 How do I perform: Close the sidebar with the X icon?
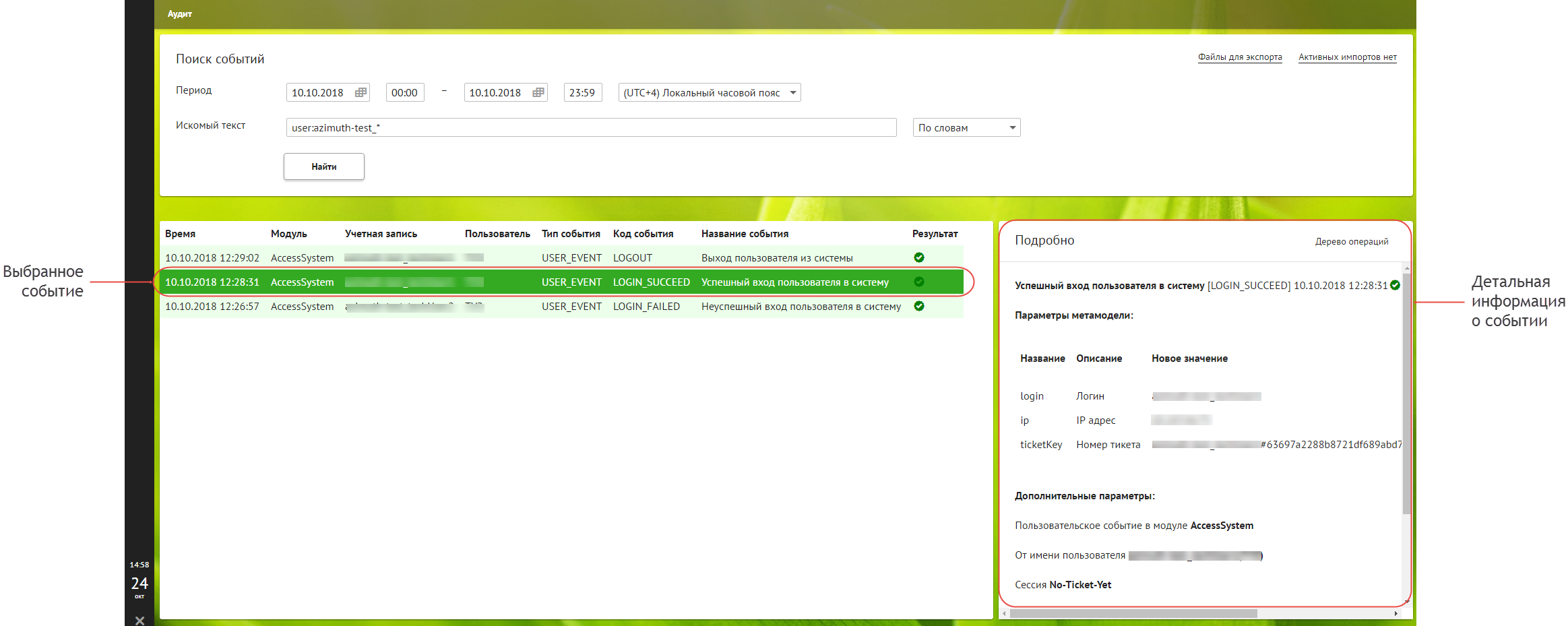pyautogui.click(x=139, y=620)
